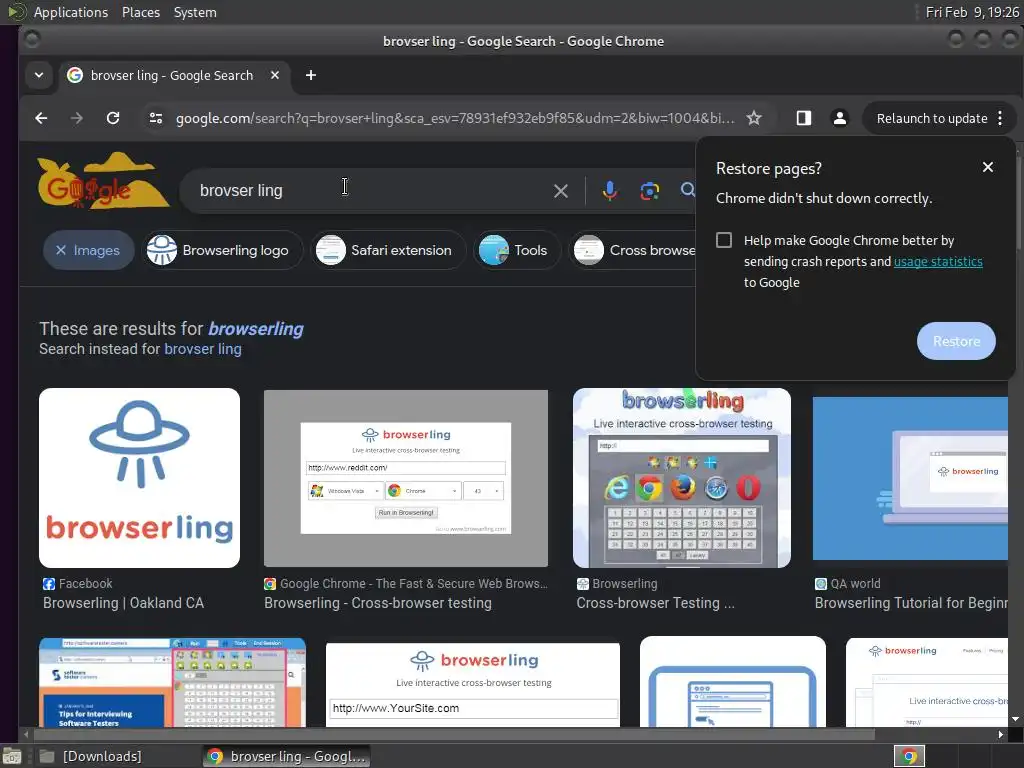Screen dimensions: 1024x768
Task: Open the side panel icon
Action: click(x=803, y=118)
